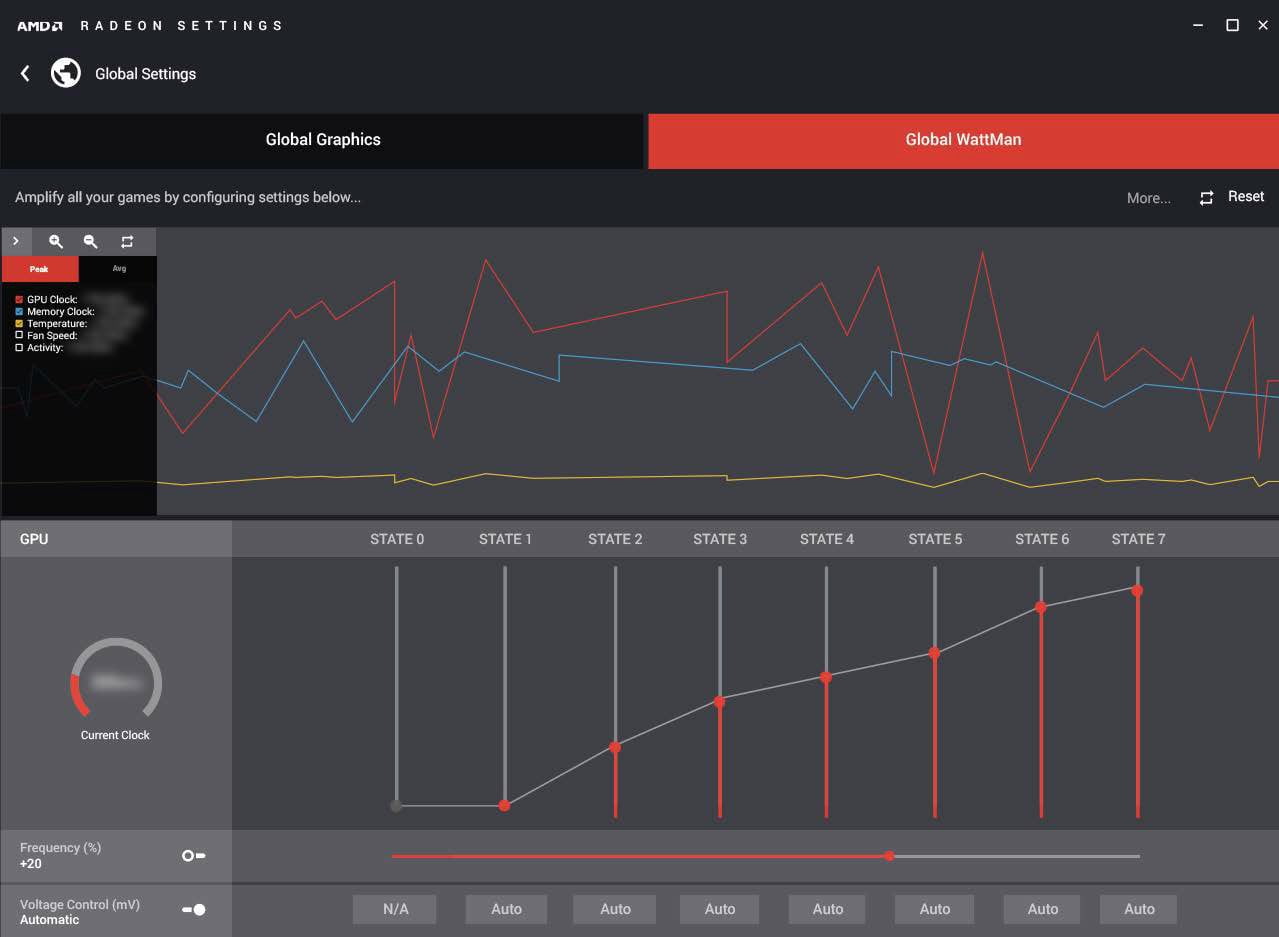Reset graph view icon in graph toolbar
The image size is (1279, 937).
[127, 241]
